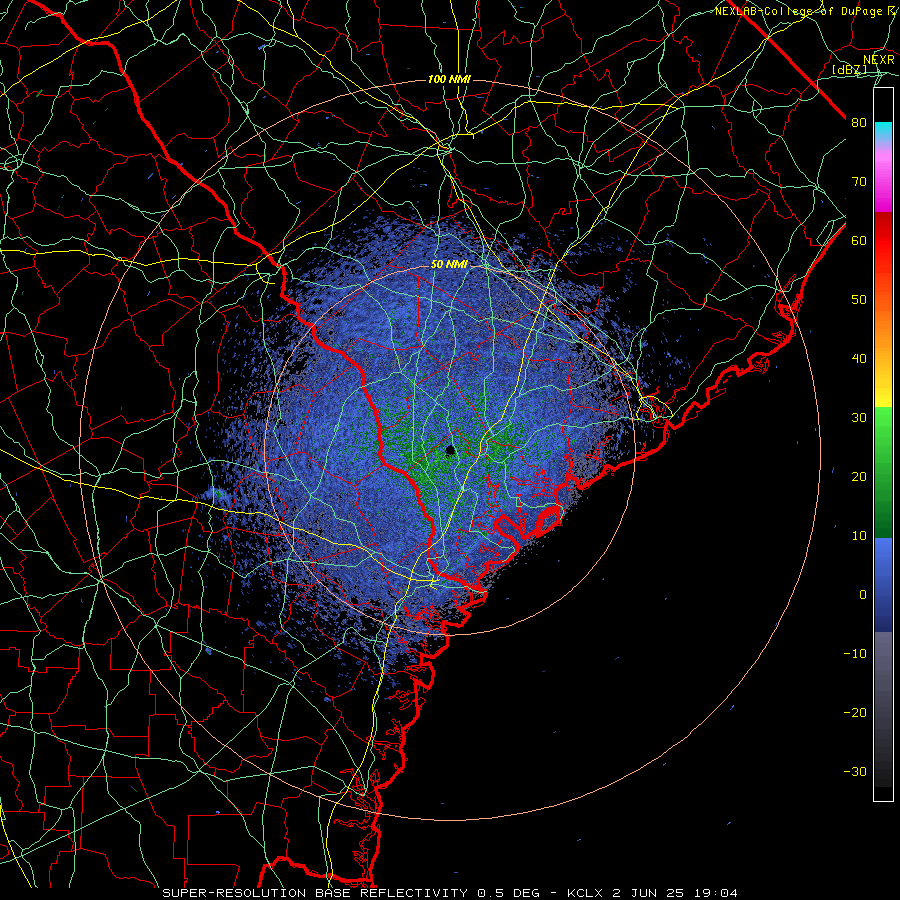This screenshot has height=900, width=900.
Task: Click the Super-Resolution Base Reflectivity caption
Action: [x=315, y=893]
